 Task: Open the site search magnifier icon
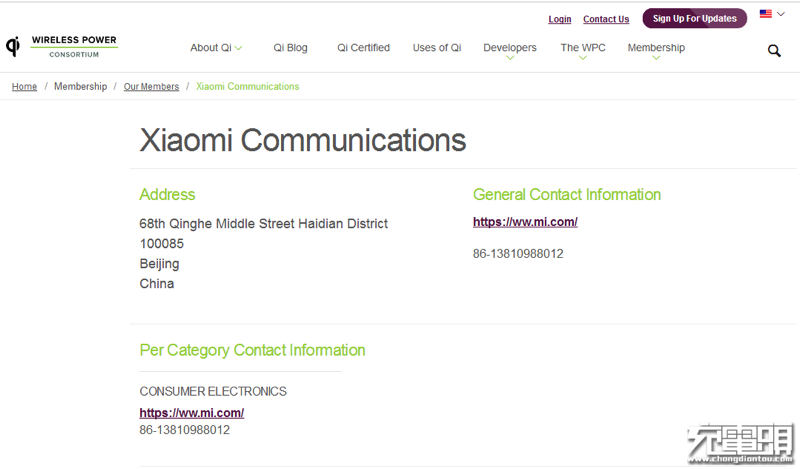(774, 51)
